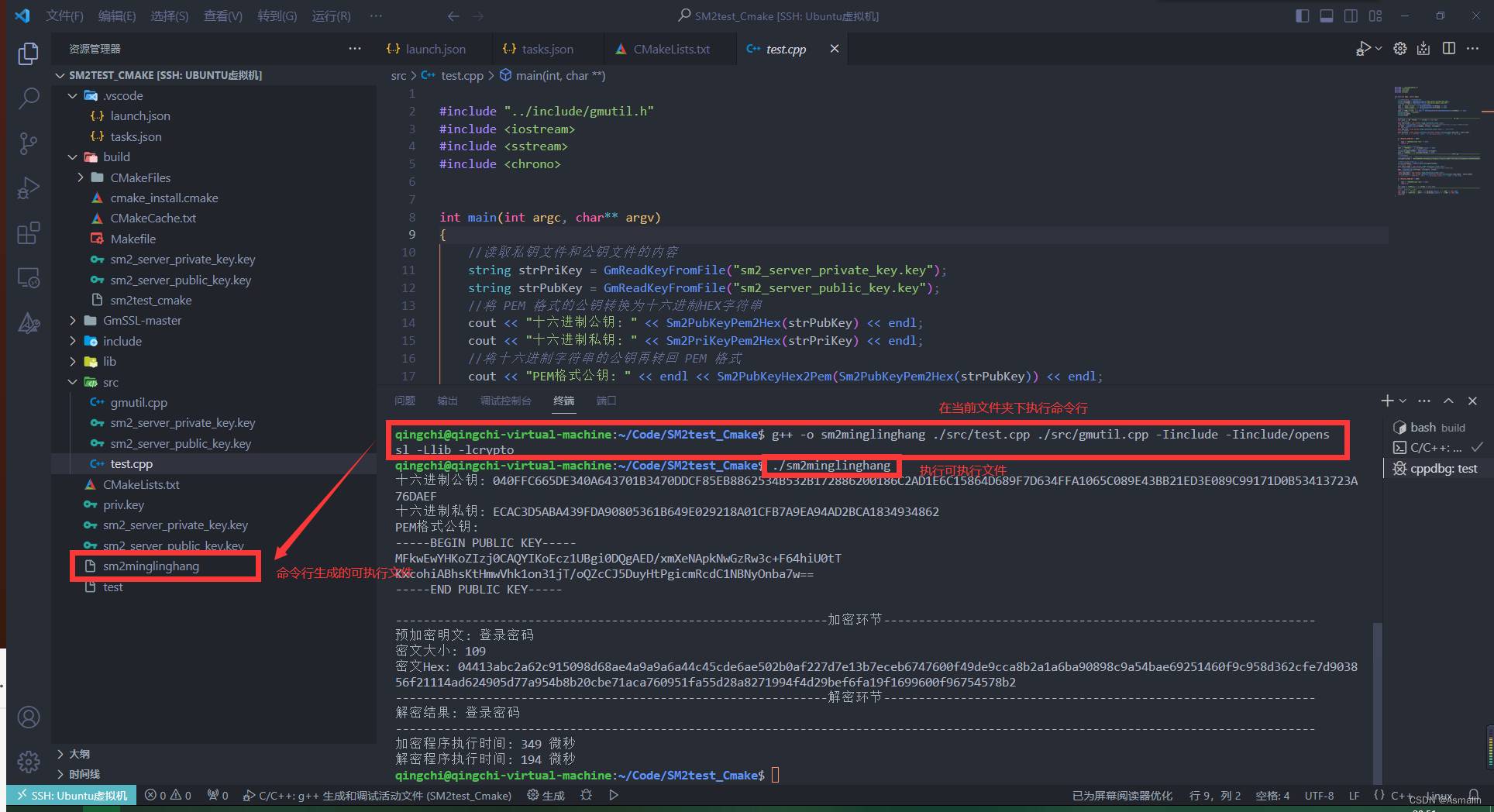Image resolution: width=1494 pixels, height=812 pixels.
Task: Close the terminal panel with the X icon
Action: pyautogui.click(x=1472, y=401)
